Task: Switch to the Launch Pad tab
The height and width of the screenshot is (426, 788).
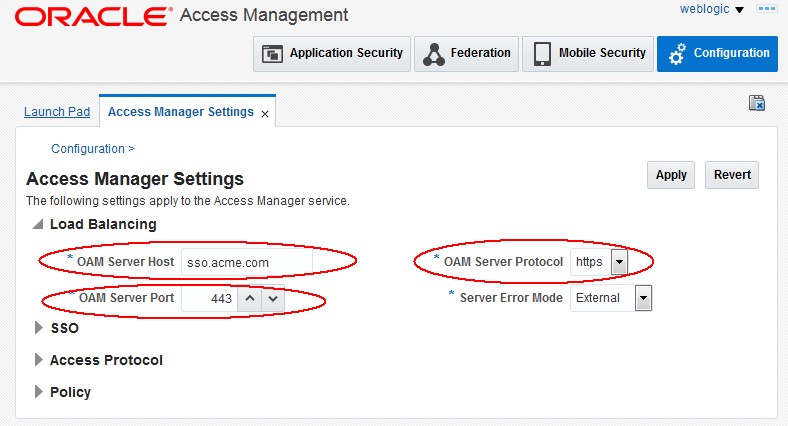Action: (57, 112)
